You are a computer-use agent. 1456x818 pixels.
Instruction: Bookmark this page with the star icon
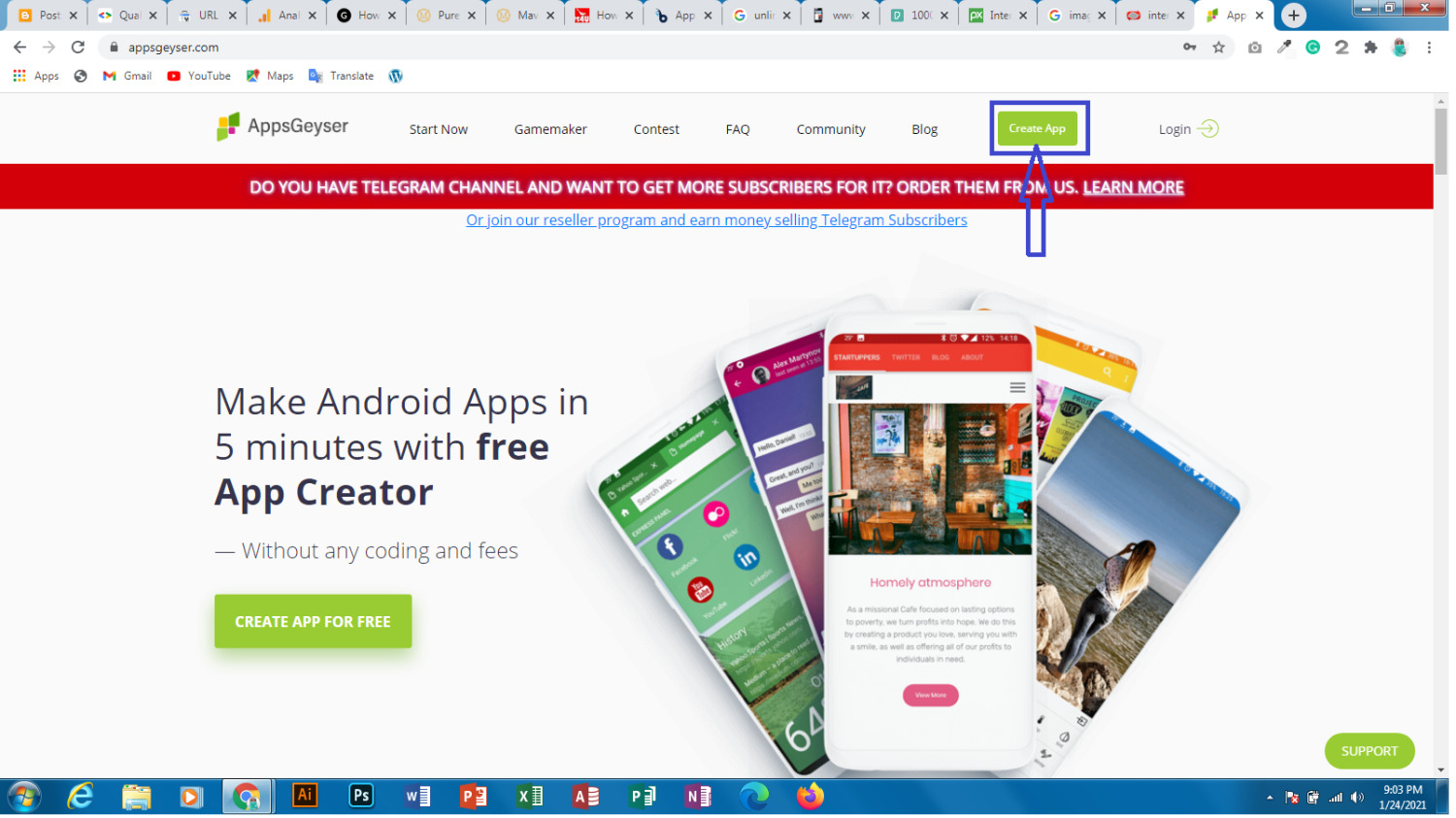click(1219, 47)
